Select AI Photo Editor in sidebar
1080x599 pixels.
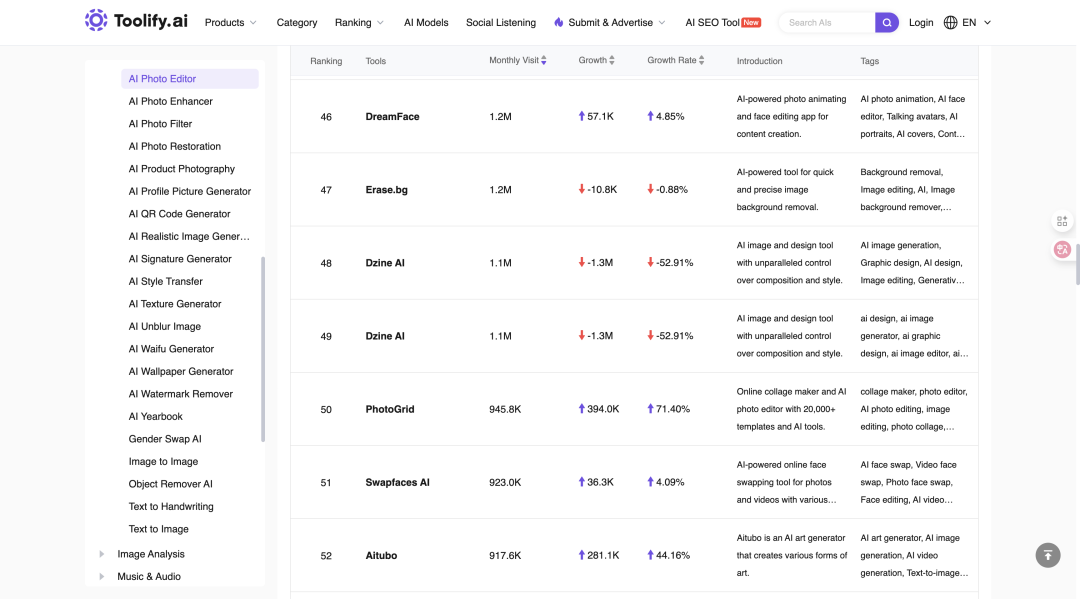[189, 78]
